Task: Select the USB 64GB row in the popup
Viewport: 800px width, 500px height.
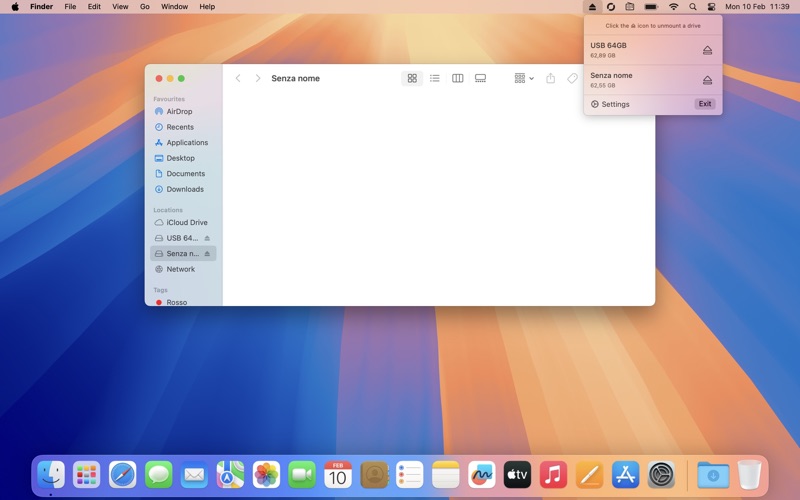Action: (653, 50)
